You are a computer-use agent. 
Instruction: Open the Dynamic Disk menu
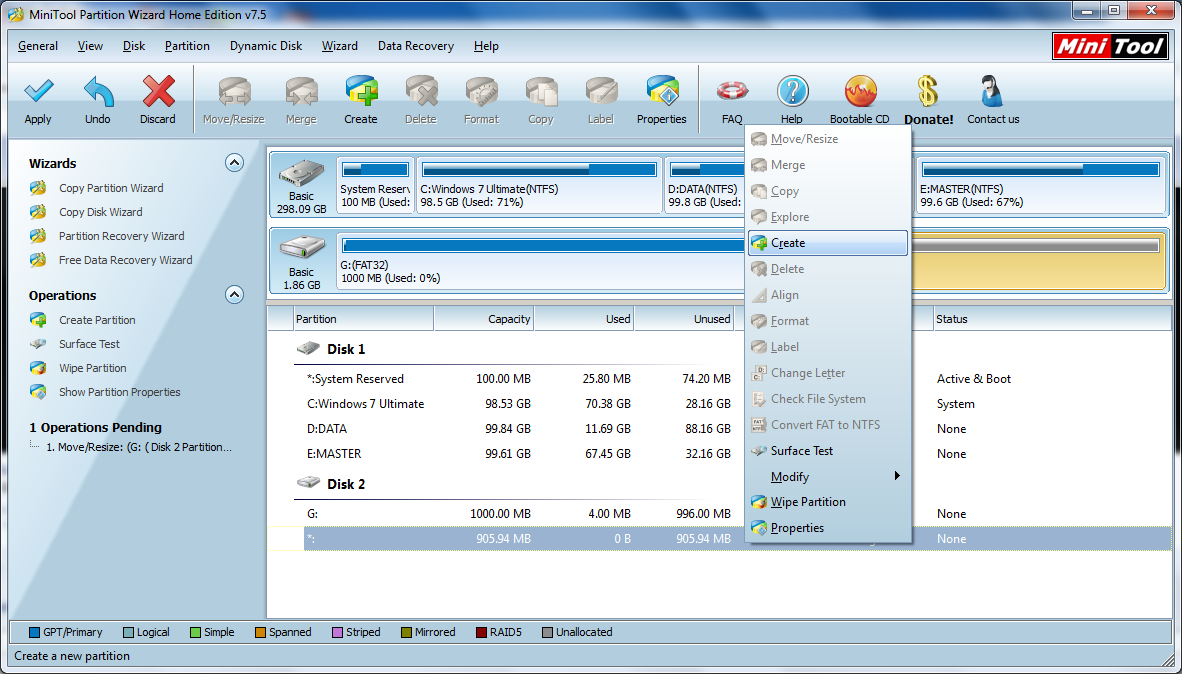(266, 46)
